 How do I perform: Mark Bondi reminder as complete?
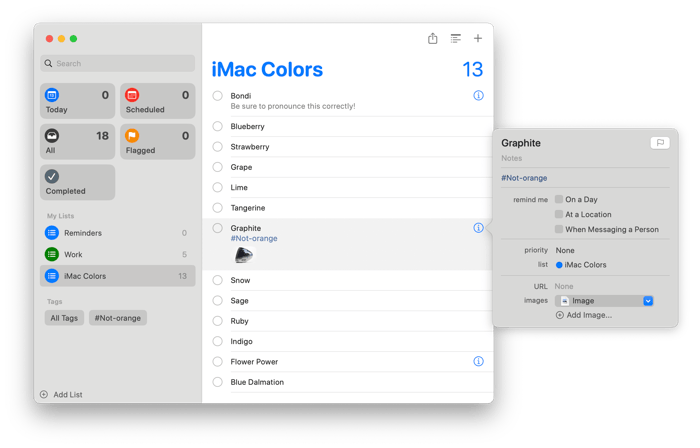pyautogui.click(x=217, y=95)
